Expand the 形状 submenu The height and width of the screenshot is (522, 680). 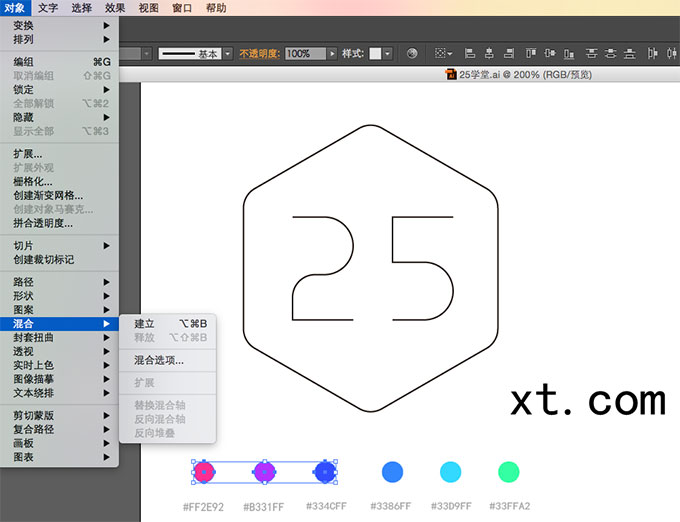59,296
